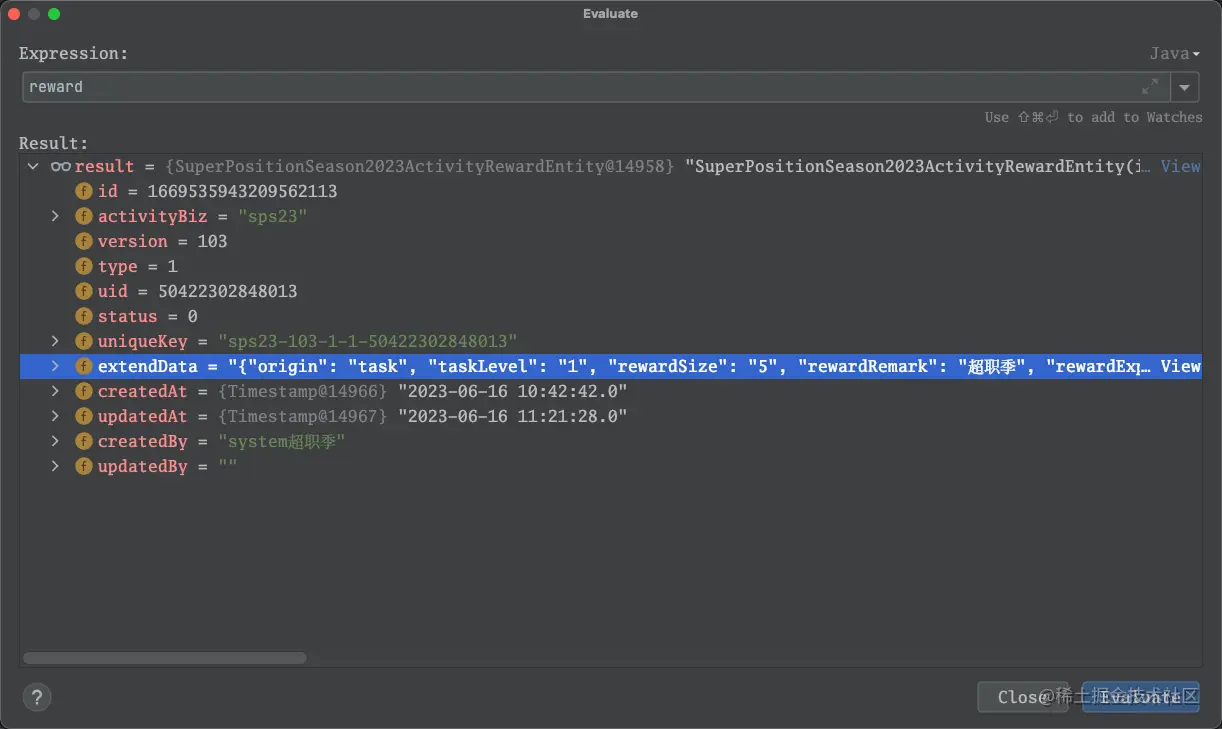Screen dimensions: 1222x729
Task: Click the expand-editor icon in Expression field
Action: (x=1150, y=87)
